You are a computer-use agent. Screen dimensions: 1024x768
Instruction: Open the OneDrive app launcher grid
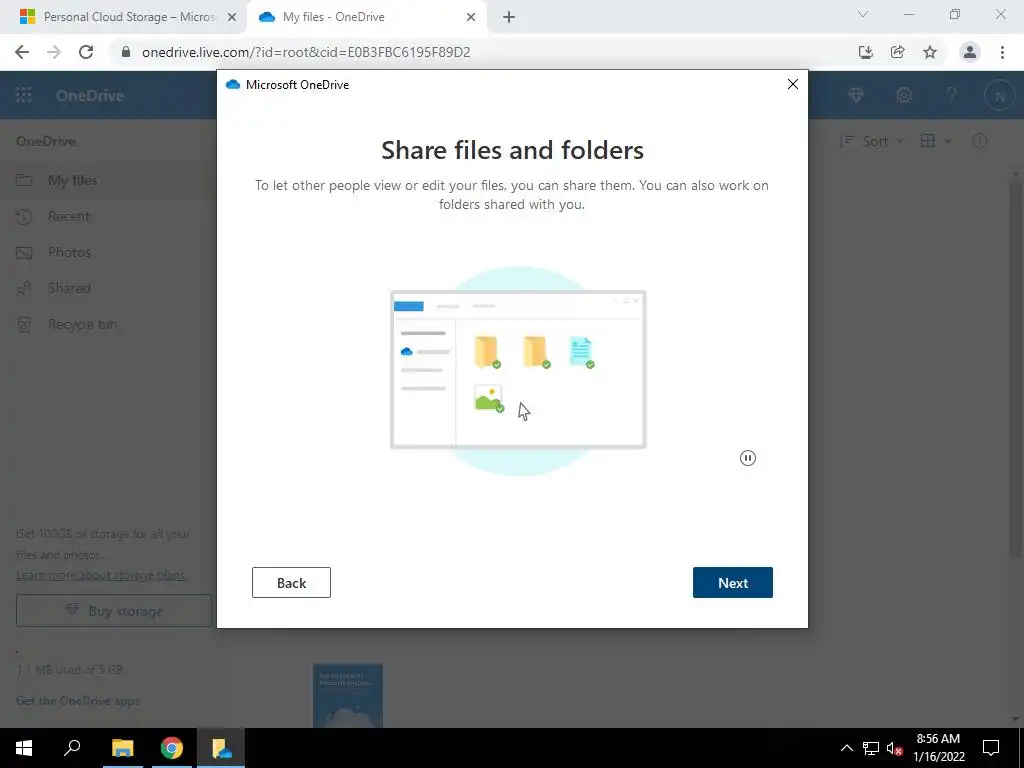24,95
